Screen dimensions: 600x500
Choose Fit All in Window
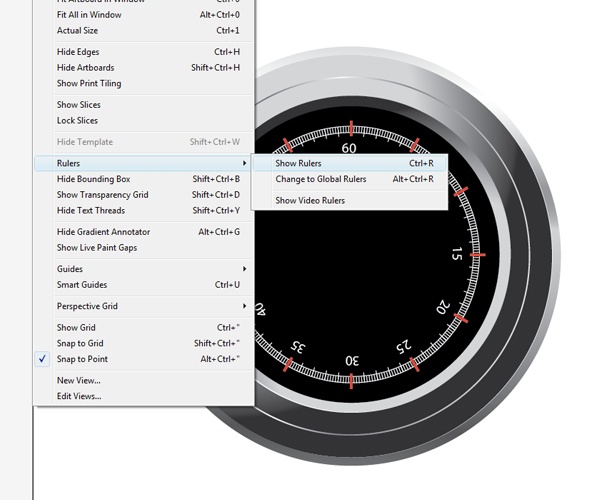[144, 15]
